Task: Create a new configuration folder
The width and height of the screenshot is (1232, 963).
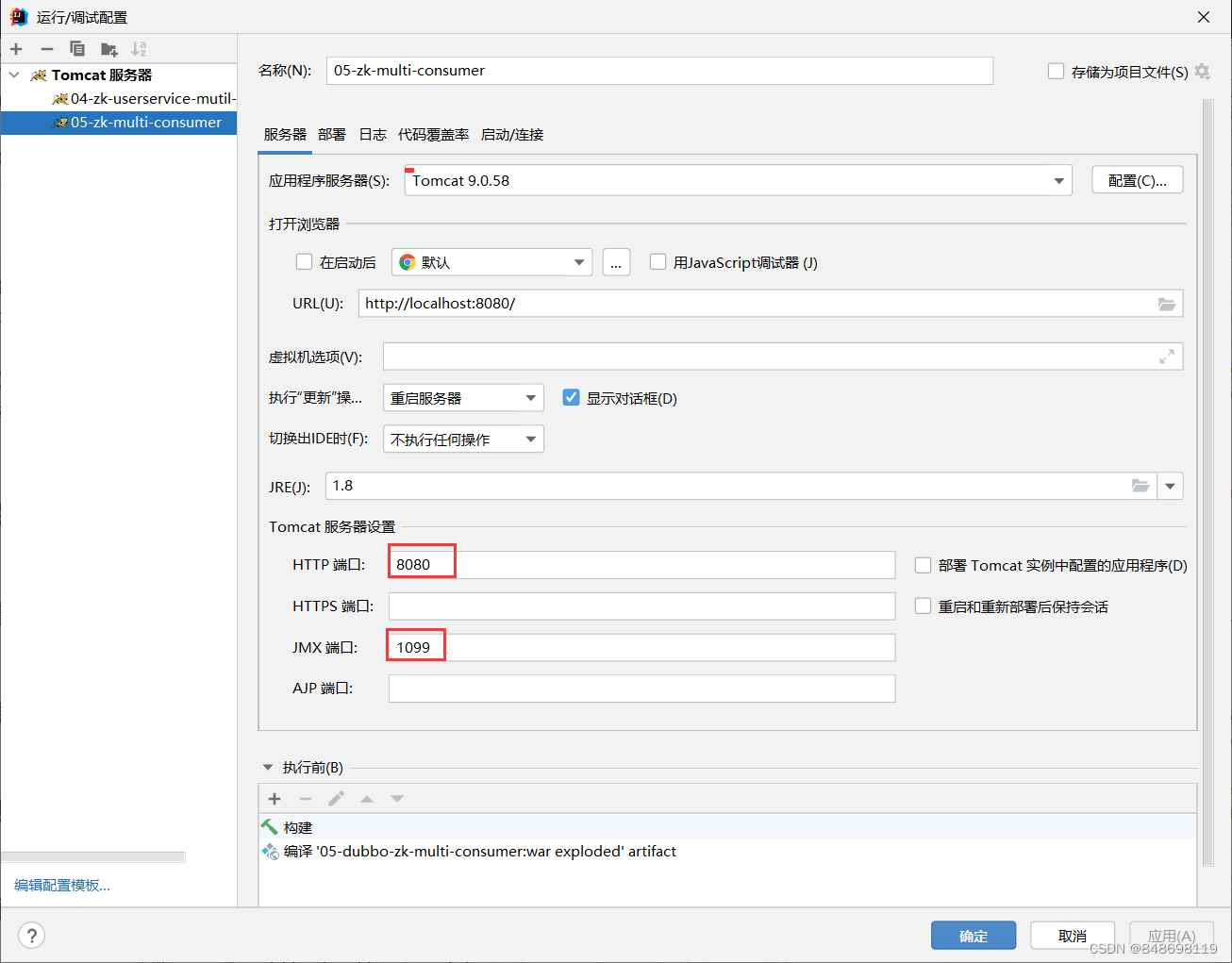Action: tap(109, 49)
